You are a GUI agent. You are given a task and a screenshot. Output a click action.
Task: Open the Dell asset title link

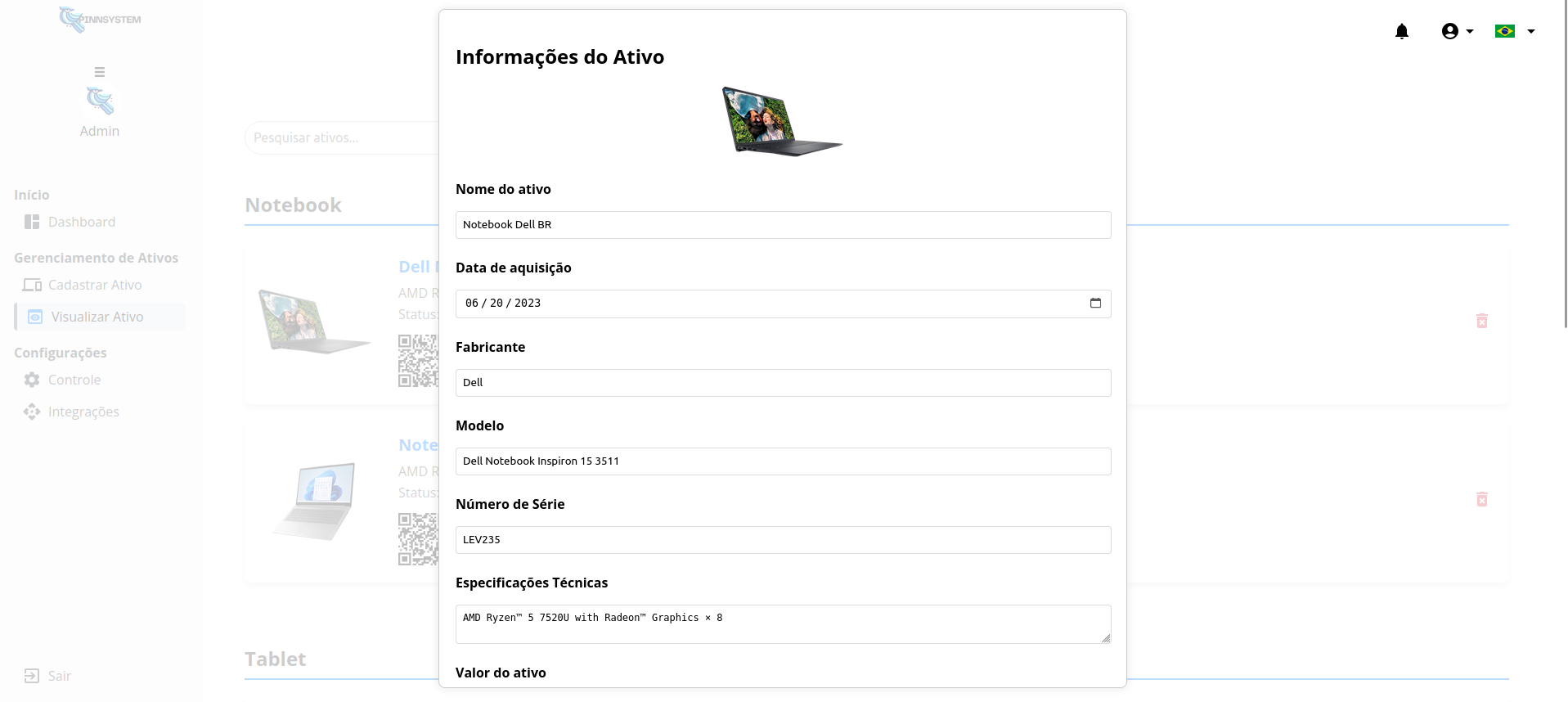click(x=418, y=267)
